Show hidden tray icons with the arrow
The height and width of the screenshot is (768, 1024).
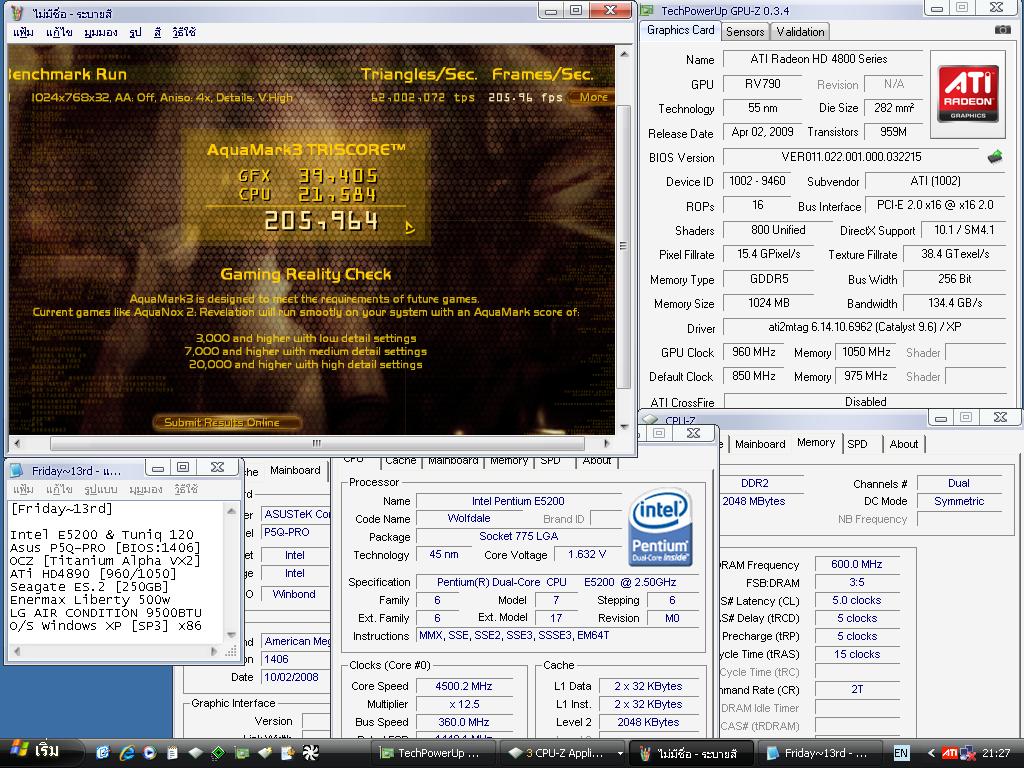[x=931, y=753]
